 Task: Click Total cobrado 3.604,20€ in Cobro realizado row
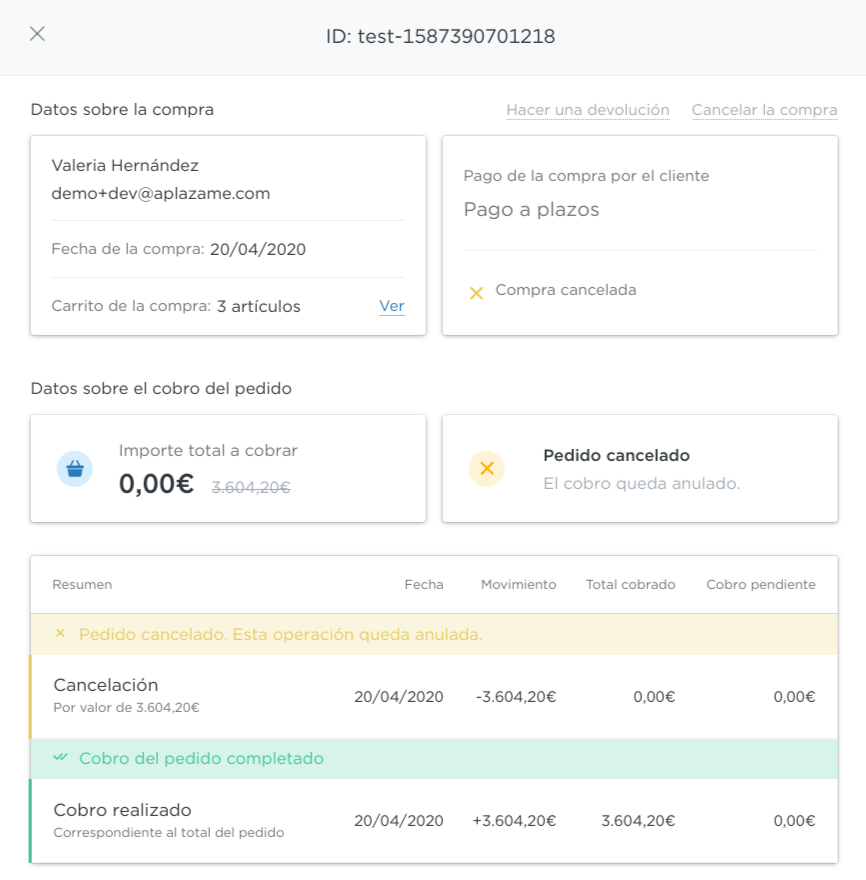638,821
